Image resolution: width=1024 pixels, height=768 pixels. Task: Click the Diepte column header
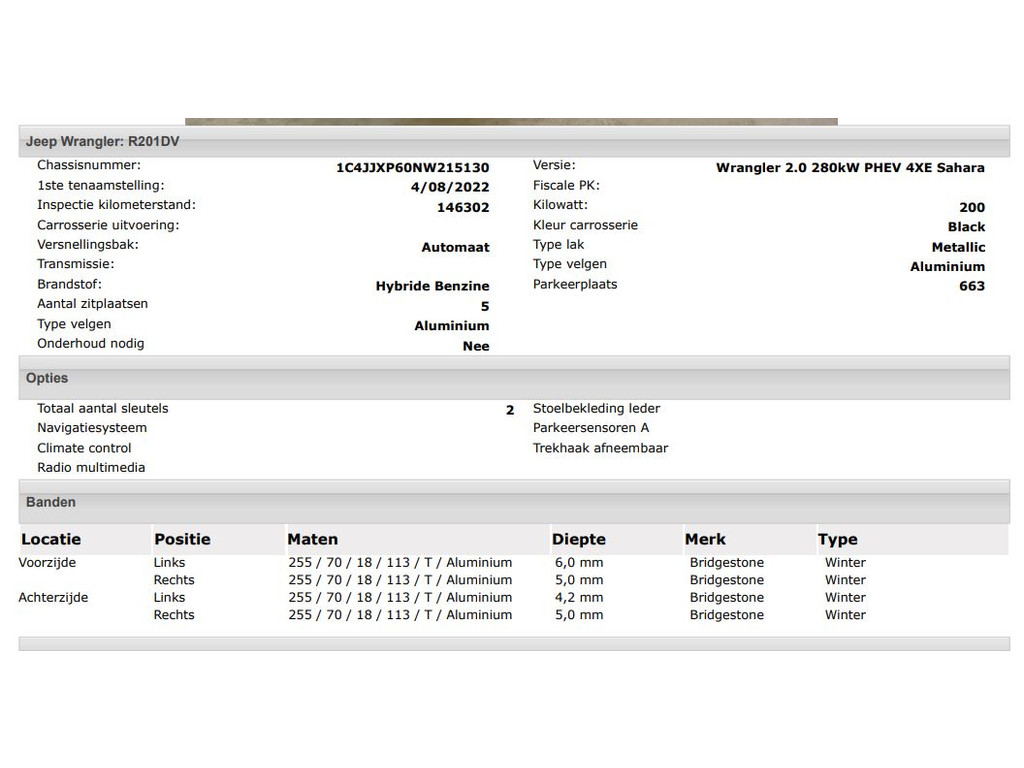pyautogui.click(x=579, y=539)
